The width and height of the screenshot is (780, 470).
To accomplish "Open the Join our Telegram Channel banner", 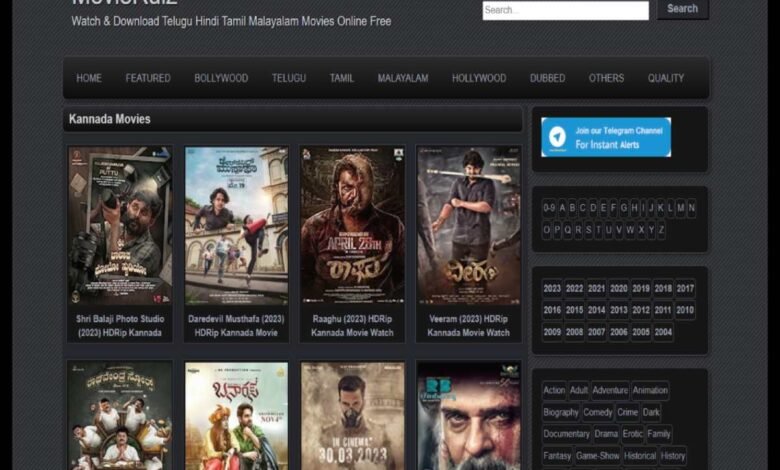I will point(606,137).
